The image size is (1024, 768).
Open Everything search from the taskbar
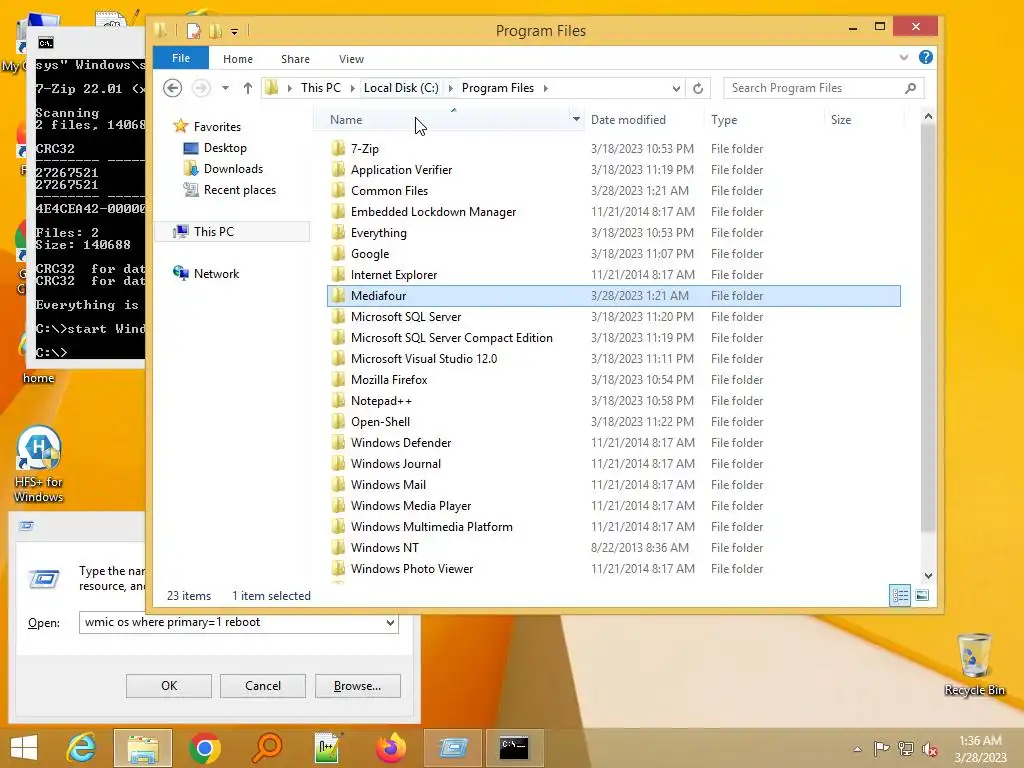point(266,748)
